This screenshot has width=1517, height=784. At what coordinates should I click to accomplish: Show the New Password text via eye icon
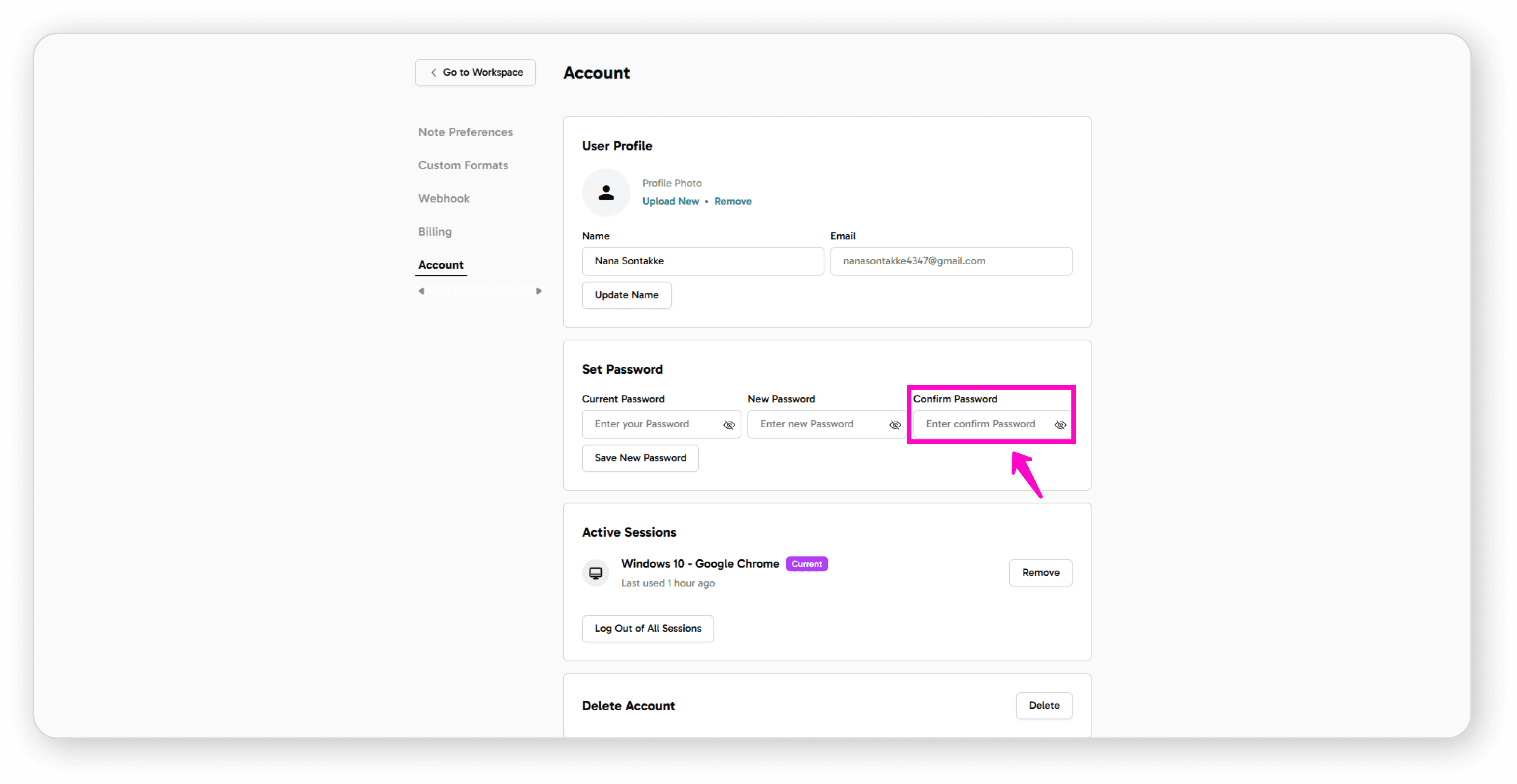(x=894, y=425)
